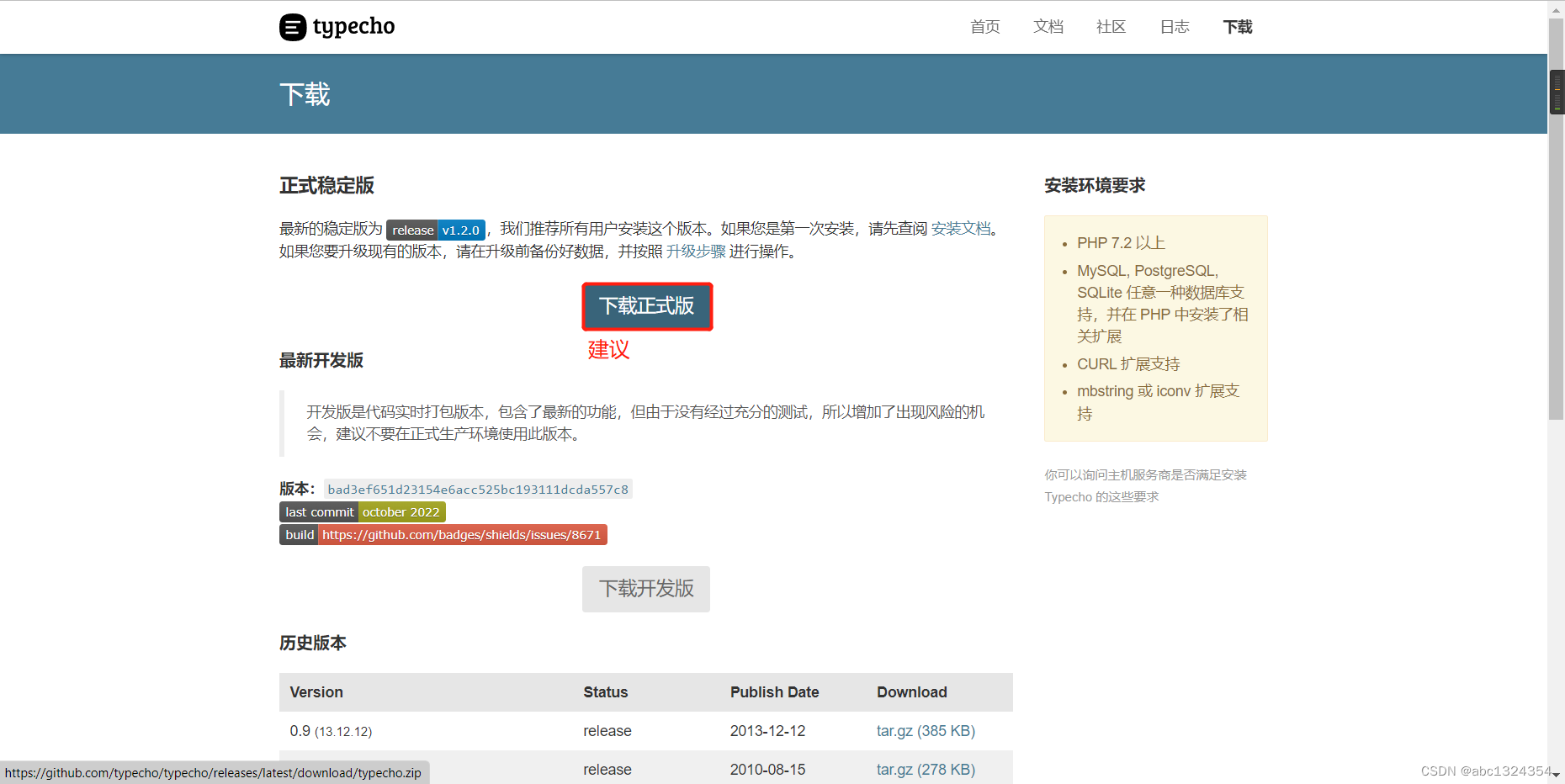Screen dimensions: 1565x784
Task: Click the last commit october 2022 badge
Action: tap(362, 511)
